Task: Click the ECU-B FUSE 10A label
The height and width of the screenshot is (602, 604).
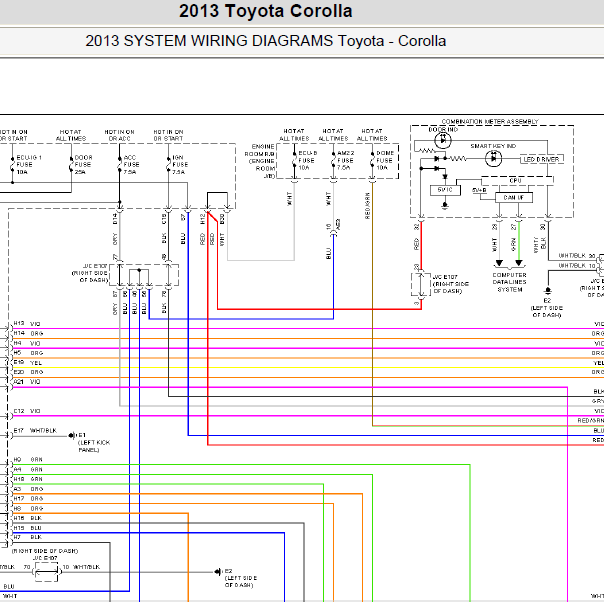Action: [307, 160]
